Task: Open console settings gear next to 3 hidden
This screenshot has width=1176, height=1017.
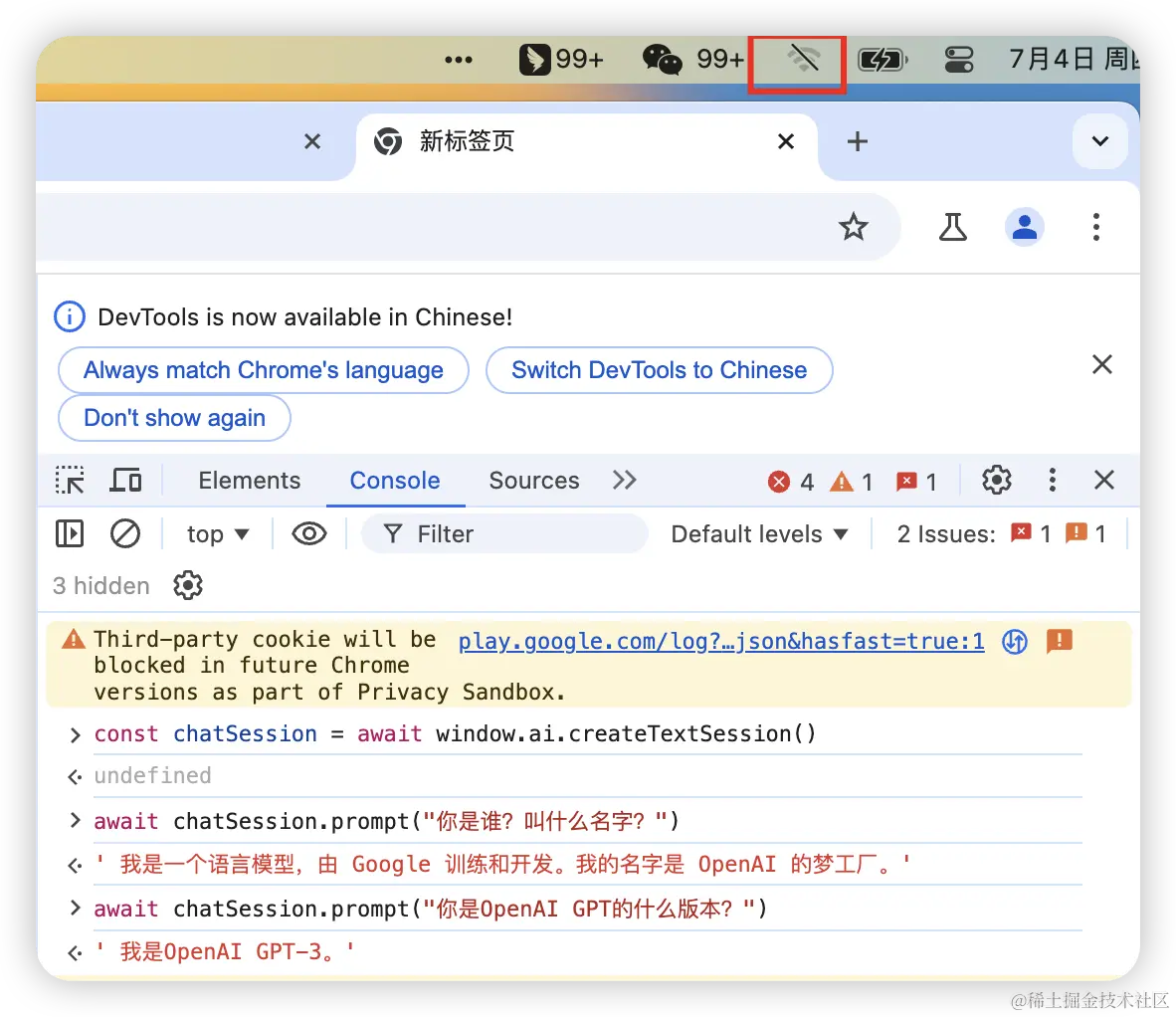Action: tap(187, 585)
